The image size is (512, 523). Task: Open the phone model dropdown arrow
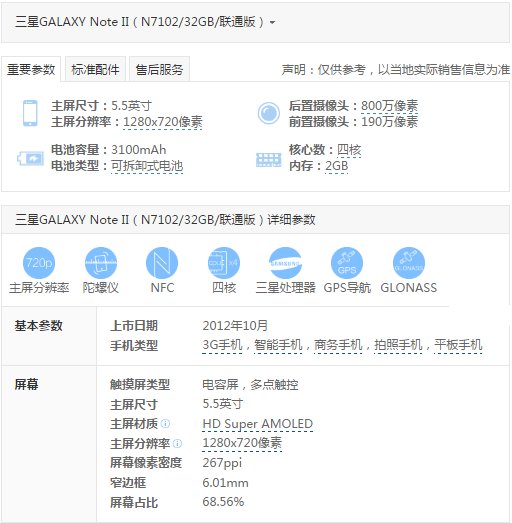tap(273, 23)
